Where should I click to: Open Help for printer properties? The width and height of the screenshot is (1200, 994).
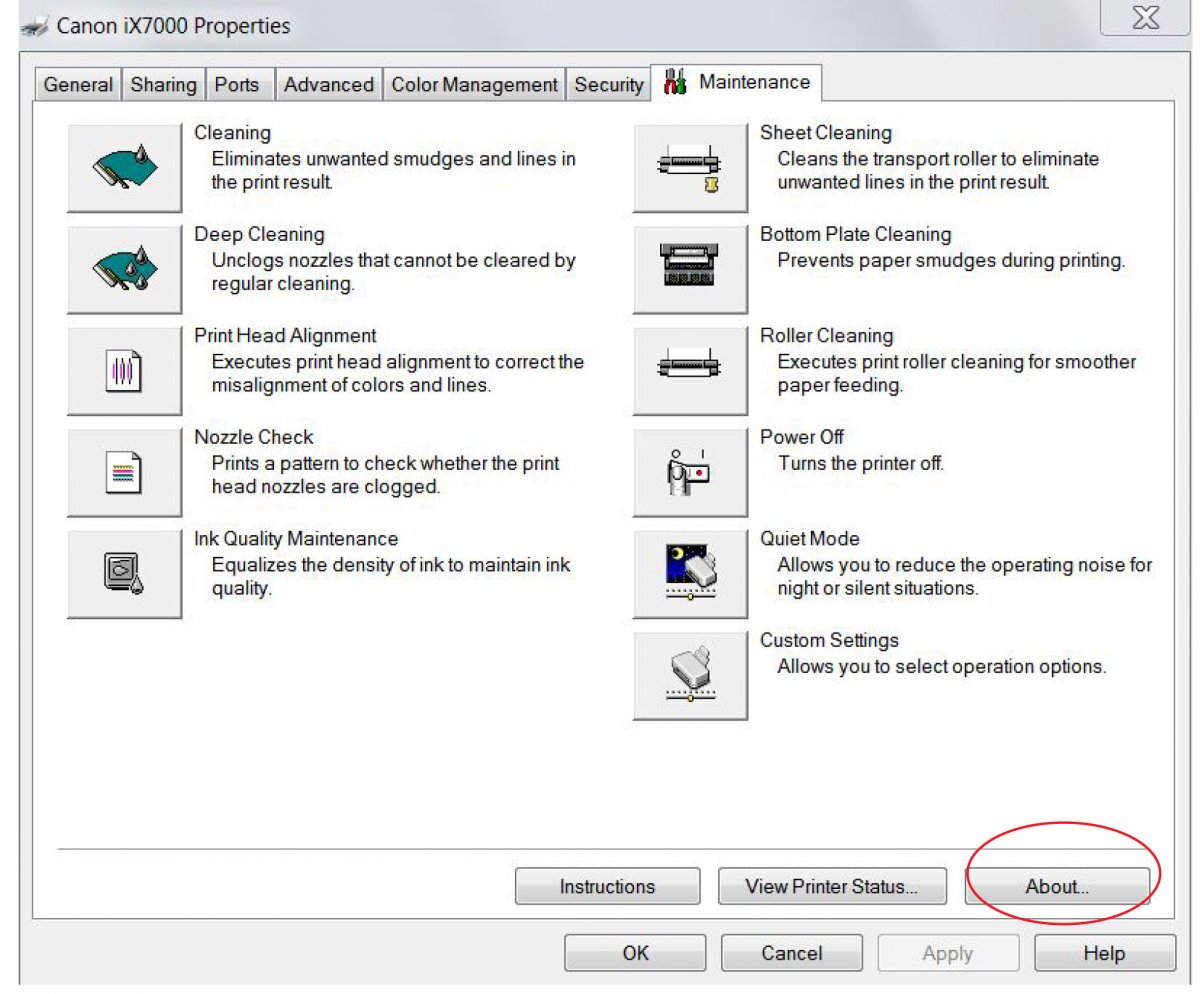(1104, 953)
